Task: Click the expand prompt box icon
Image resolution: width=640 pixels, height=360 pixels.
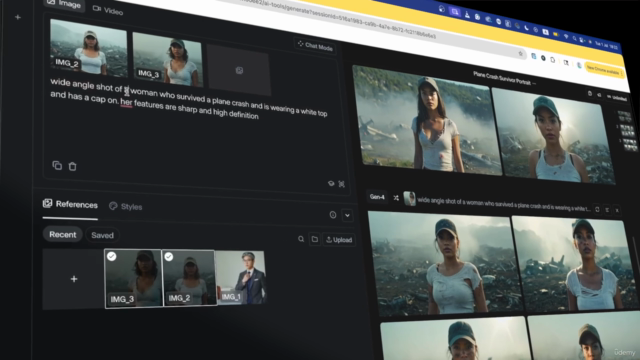Action: tap(342, 184)
